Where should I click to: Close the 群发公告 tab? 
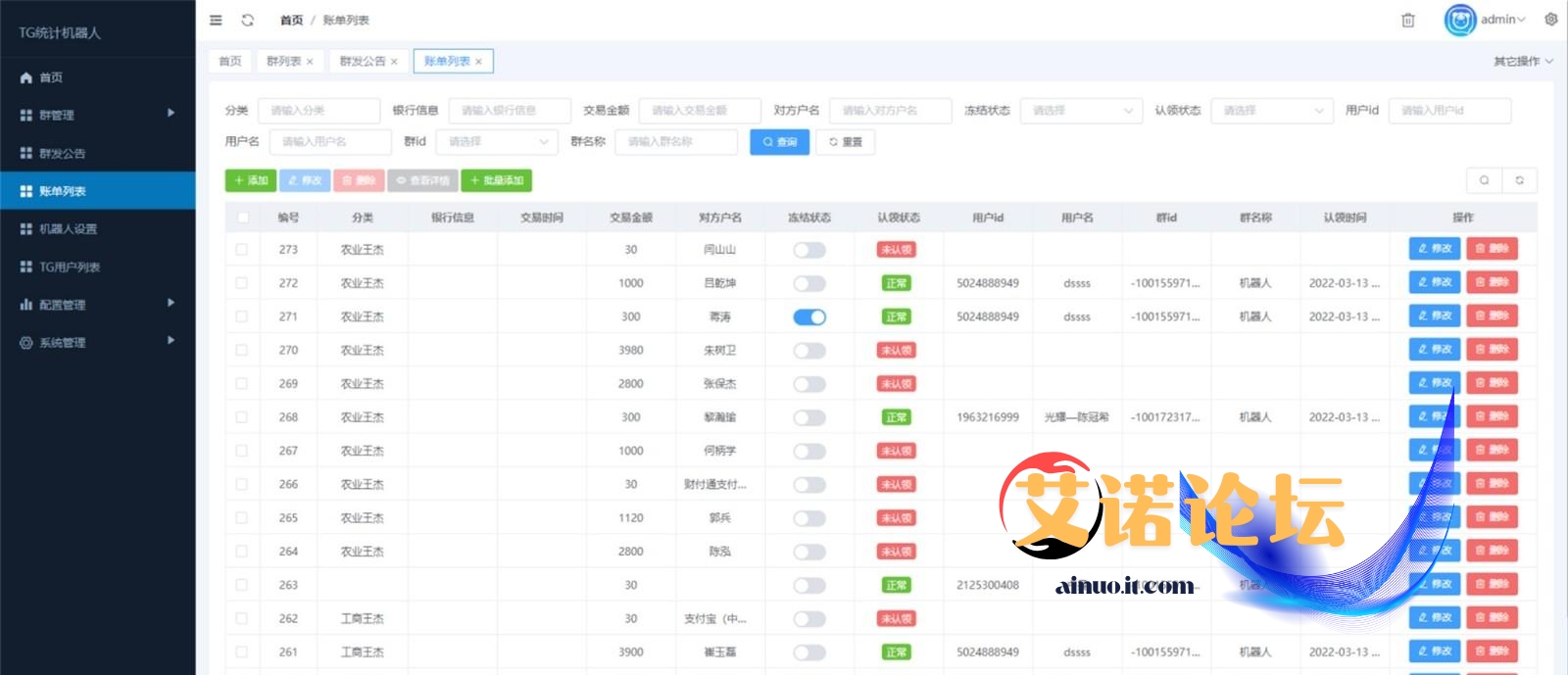point(394,62)
